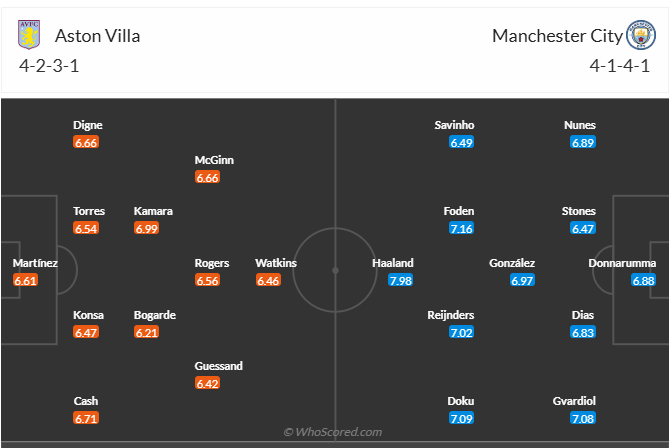Select Kamara's 6.99 rating badge
The height and width of the screenshot is (448, 672).
pos(147,229)
